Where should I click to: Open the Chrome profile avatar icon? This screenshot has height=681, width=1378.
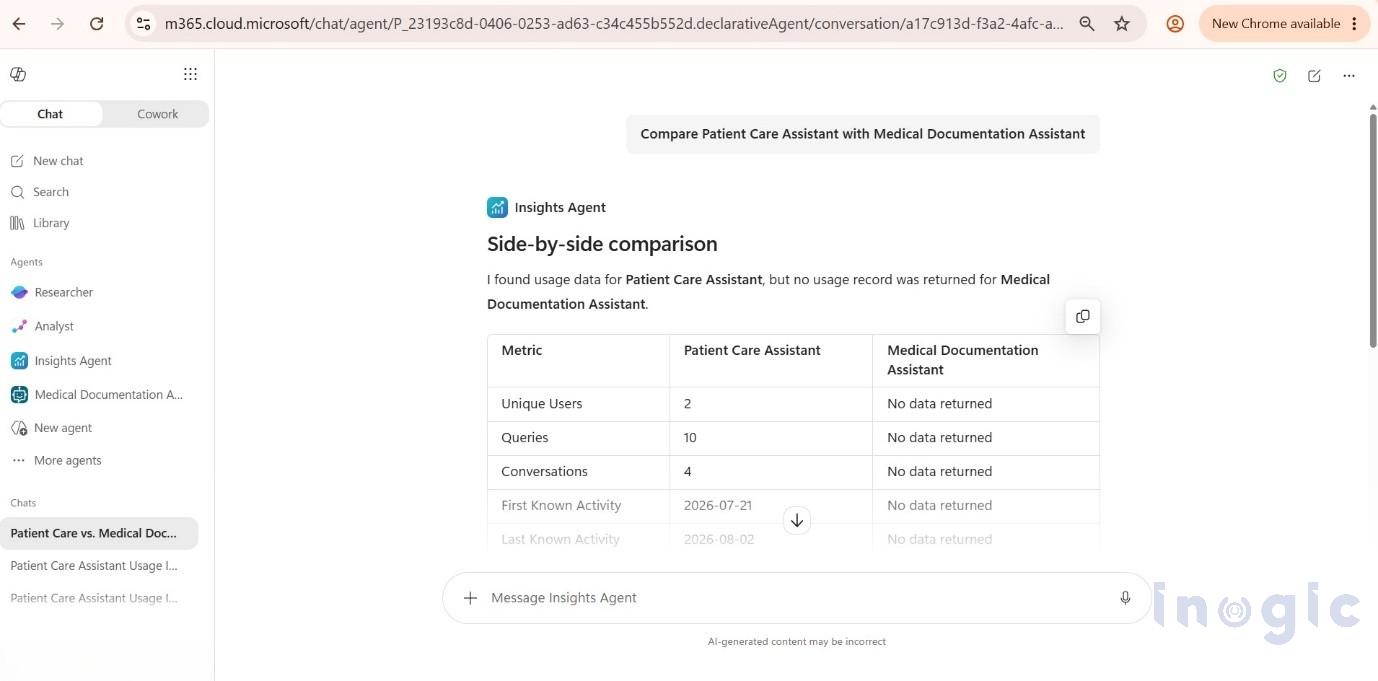[1175, 23]
